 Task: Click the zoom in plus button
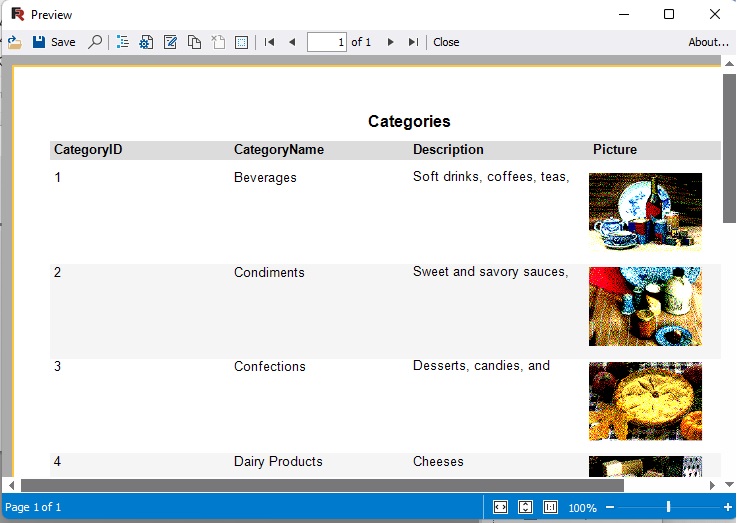(728, 507)
